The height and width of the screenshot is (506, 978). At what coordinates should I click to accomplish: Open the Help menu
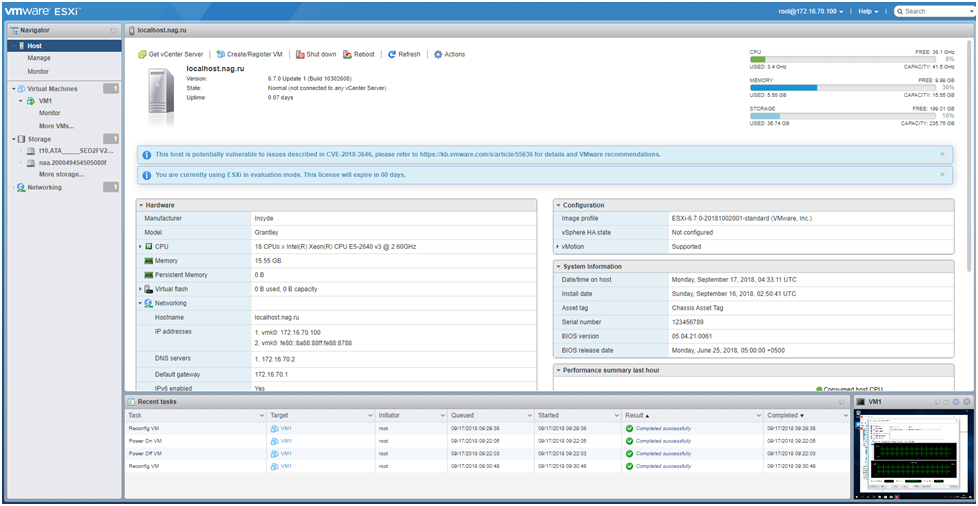point(868,11)
